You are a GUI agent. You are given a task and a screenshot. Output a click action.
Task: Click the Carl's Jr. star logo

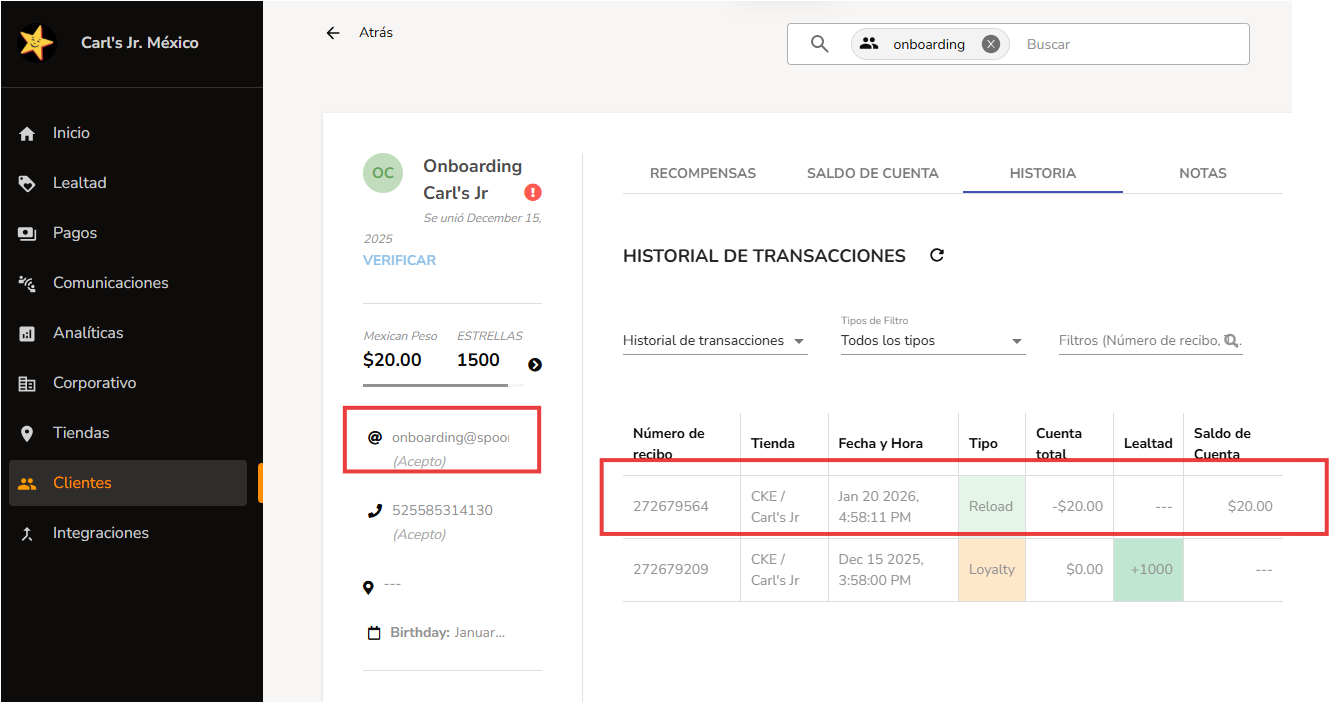point(36,43)
